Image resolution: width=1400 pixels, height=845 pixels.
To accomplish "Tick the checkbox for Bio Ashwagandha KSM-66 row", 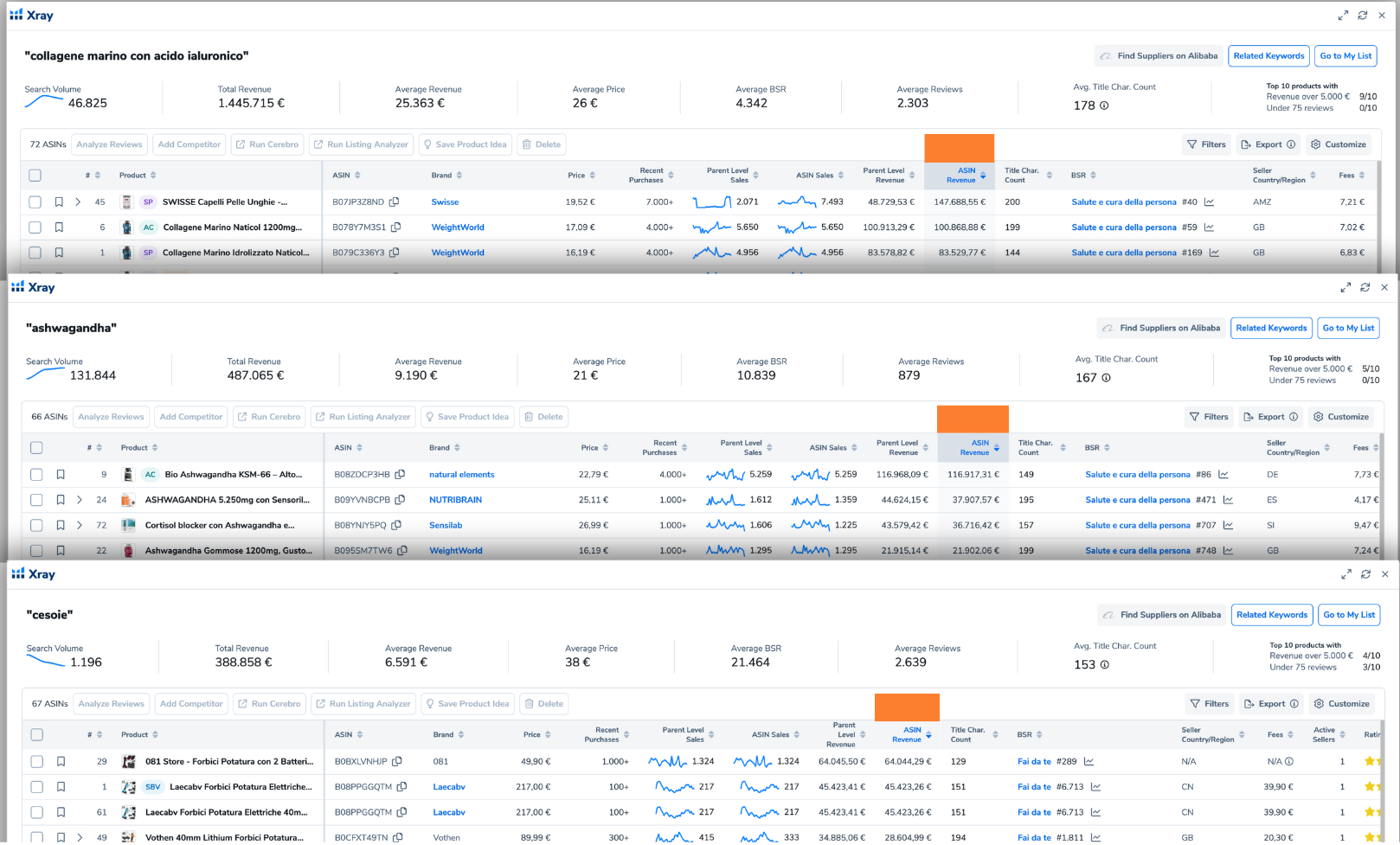I will [x=36, y=475].
